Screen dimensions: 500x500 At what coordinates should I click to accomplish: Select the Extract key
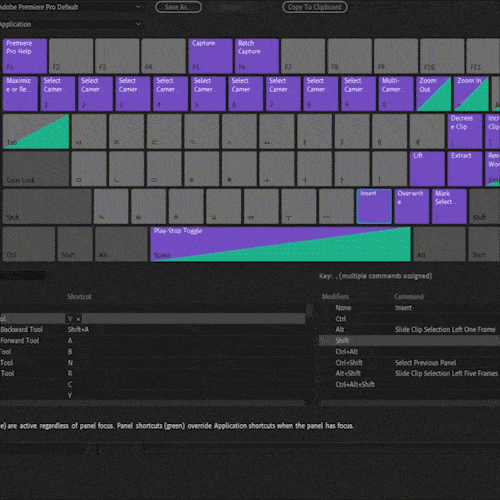click(x=465, y=169)
